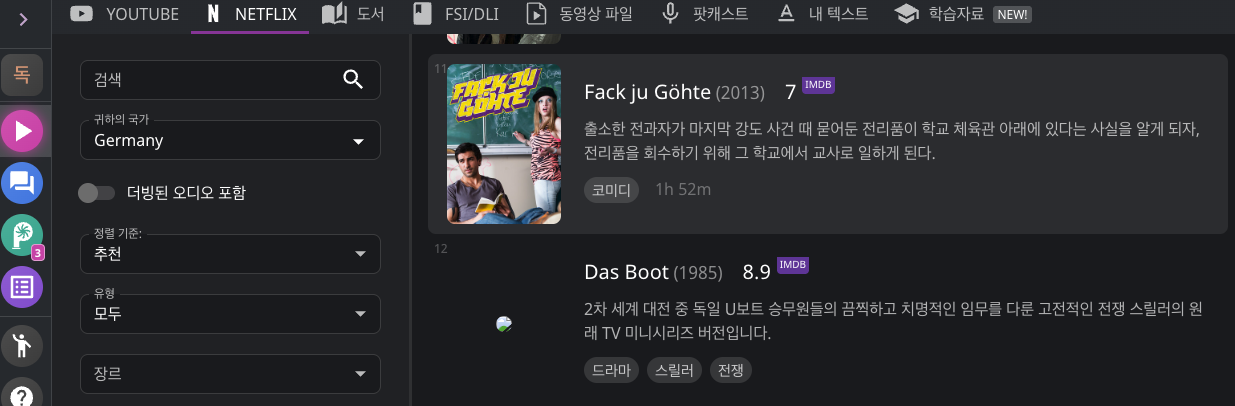Open the 내 텍스트 tab
The image size is (1235, 406).
[x=822, y=14]
